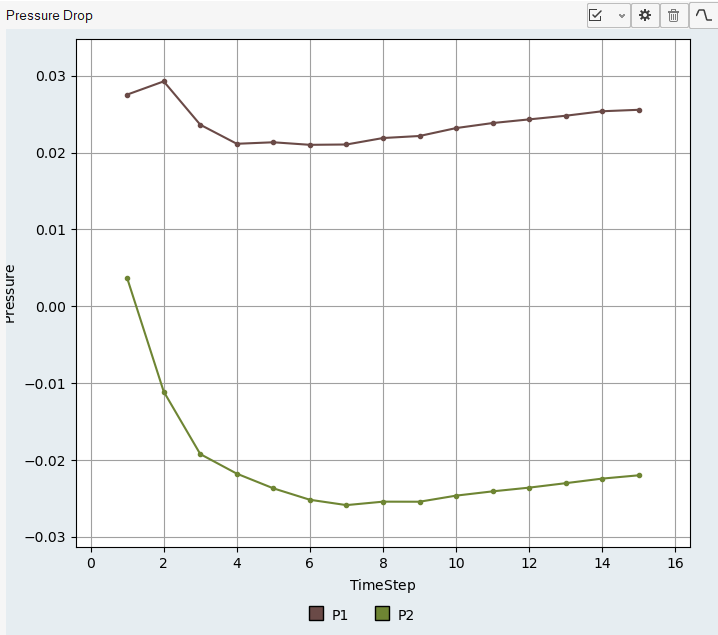718x635 pixels.
Task: Click the P2 green color swatch in legend
Action: click(382, 613)
